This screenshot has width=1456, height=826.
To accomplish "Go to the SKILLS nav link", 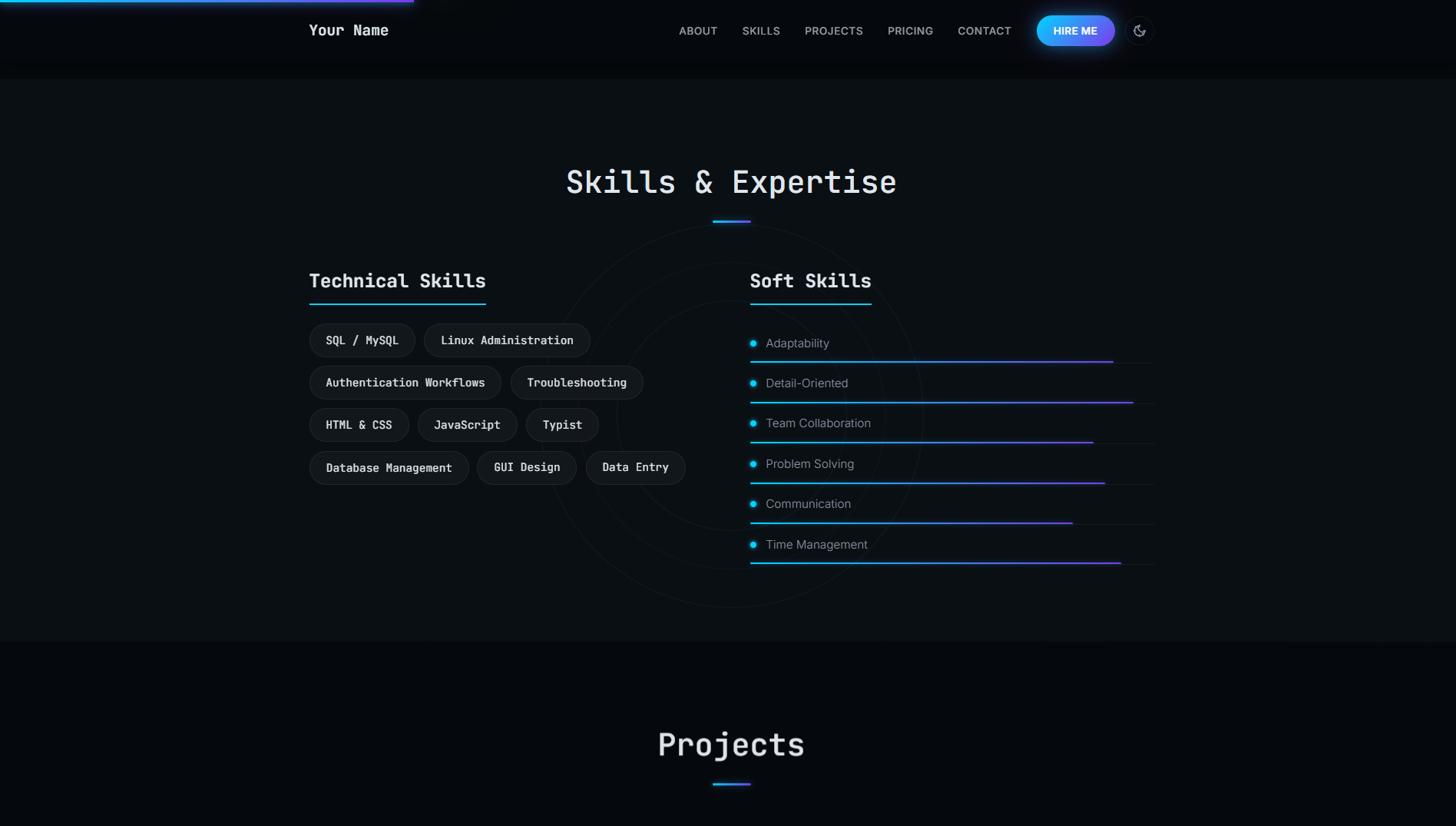I will (761, 31).
